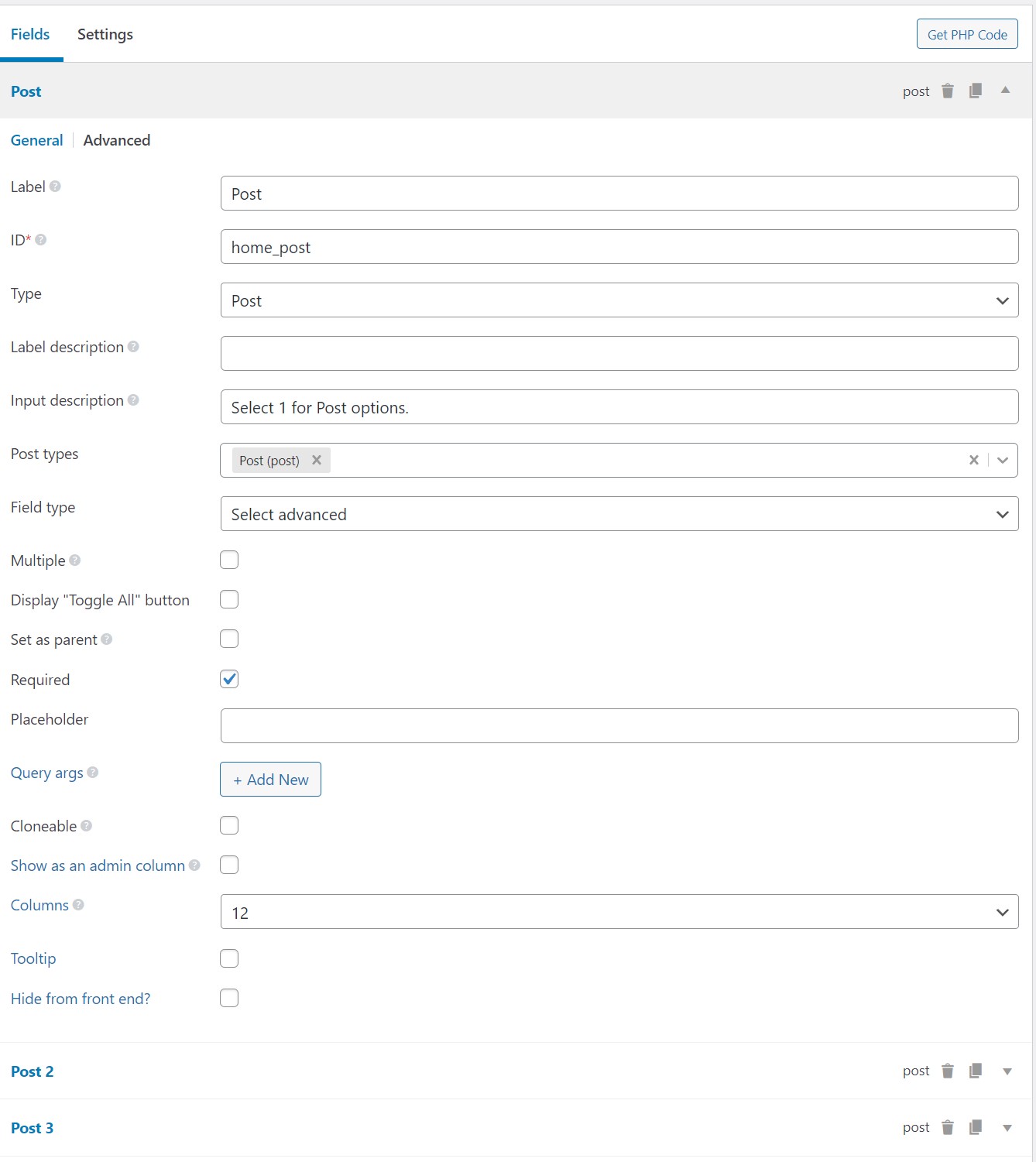
Task: Enable the Tooltip checkbox
Action: tap(229, 958)
